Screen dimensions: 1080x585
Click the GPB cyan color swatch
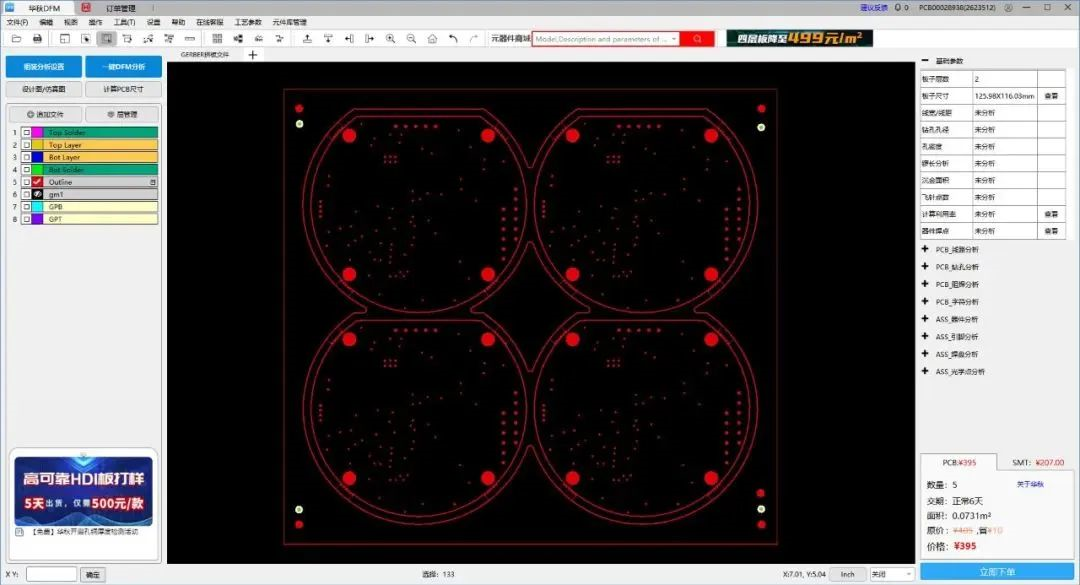click(x=37, y=207)
